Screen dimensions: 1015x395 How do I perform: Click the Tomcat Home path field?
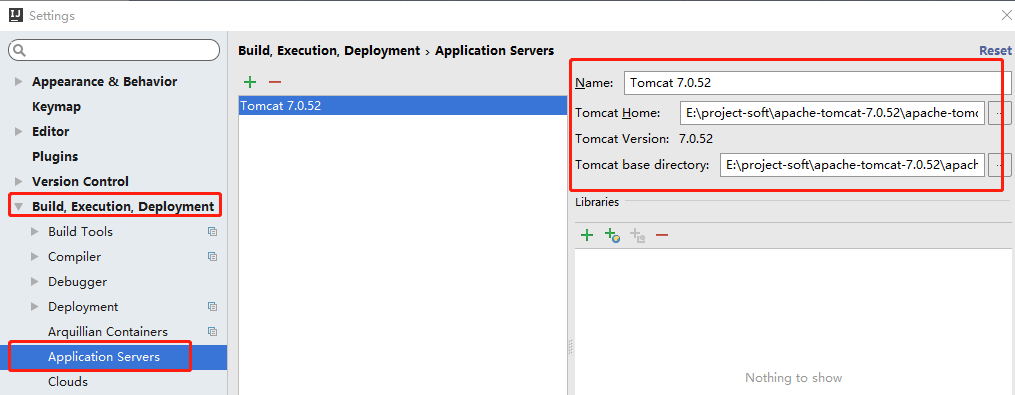[832, 113]
